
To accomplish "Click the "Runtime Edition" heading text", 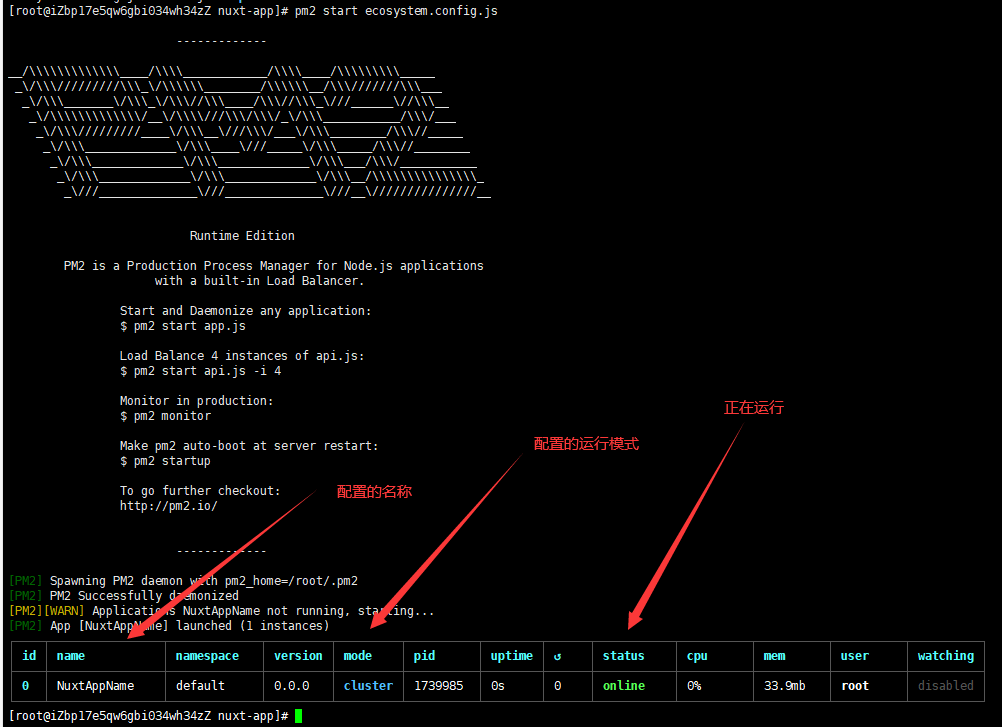I will 242,236.
